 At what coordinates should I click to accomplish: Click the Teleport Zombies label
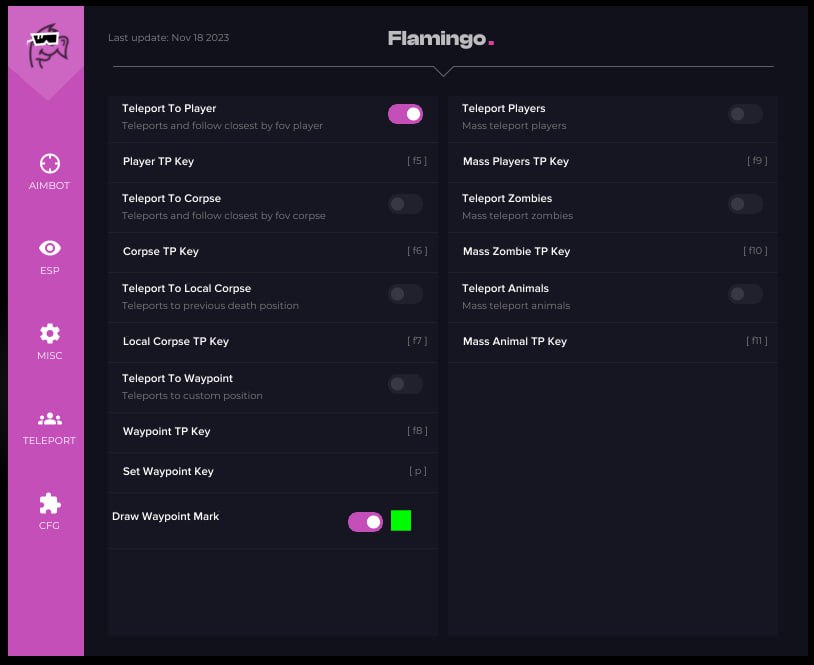507,198
